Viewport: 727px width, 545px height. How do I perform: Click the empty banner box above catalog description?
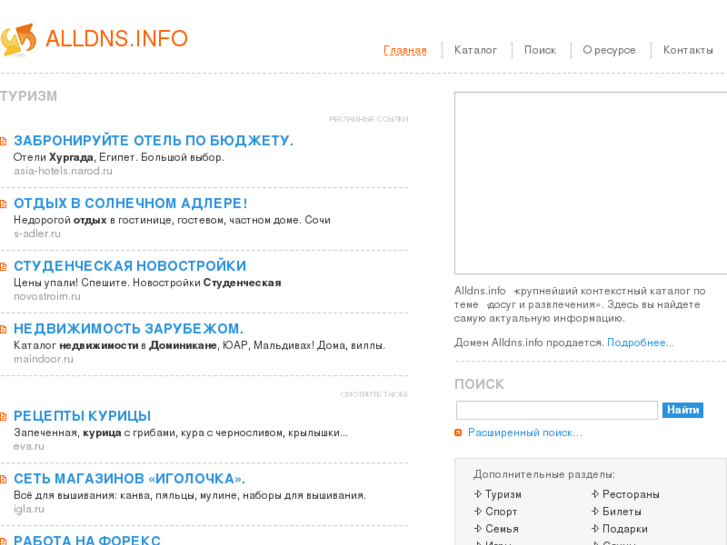tap(591, 183)
